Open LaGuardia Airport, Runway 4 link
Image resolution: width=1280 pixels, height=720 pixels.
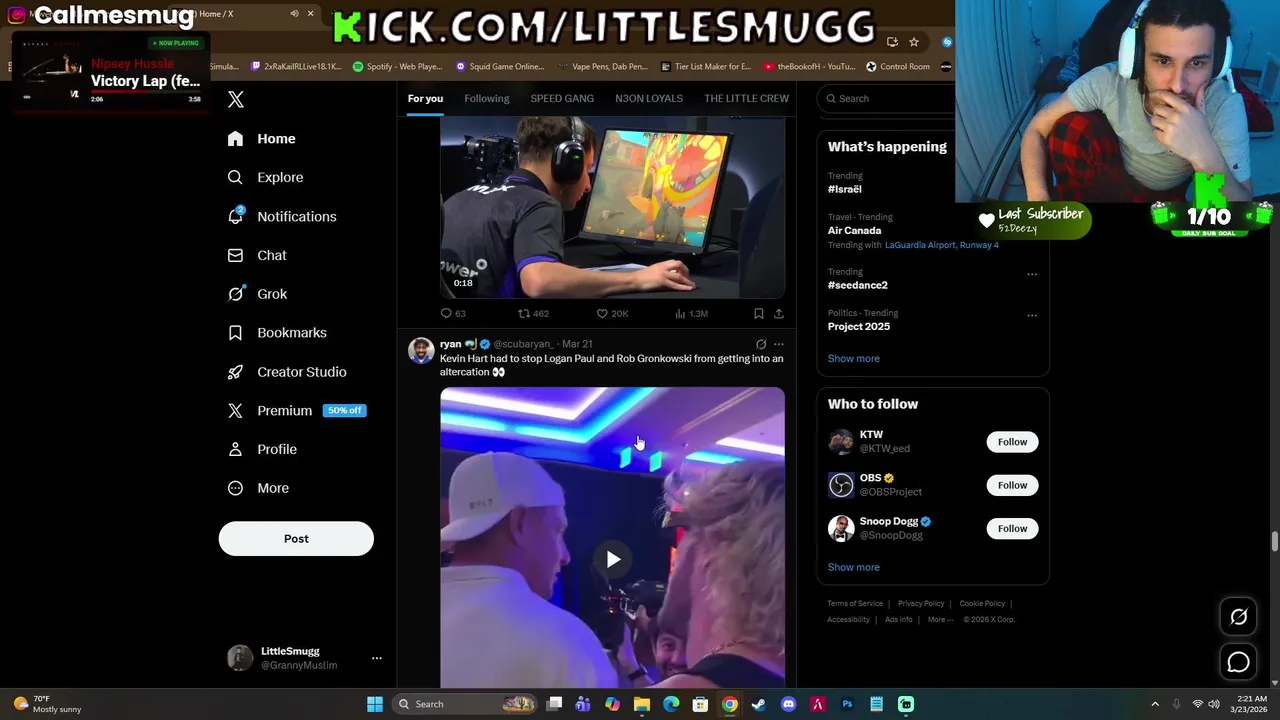[x=942, y=245]
